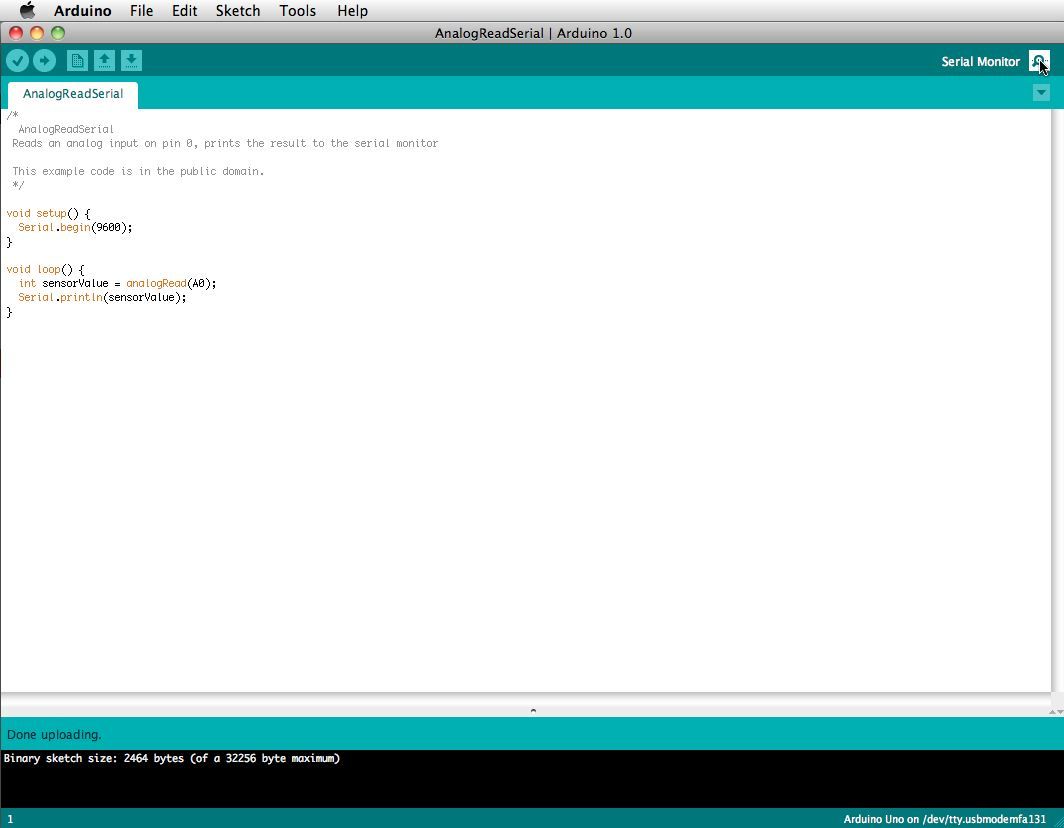Open the Help menu
The height and width of the screenshot is (828, 1064).
click(x=352, y=11)
